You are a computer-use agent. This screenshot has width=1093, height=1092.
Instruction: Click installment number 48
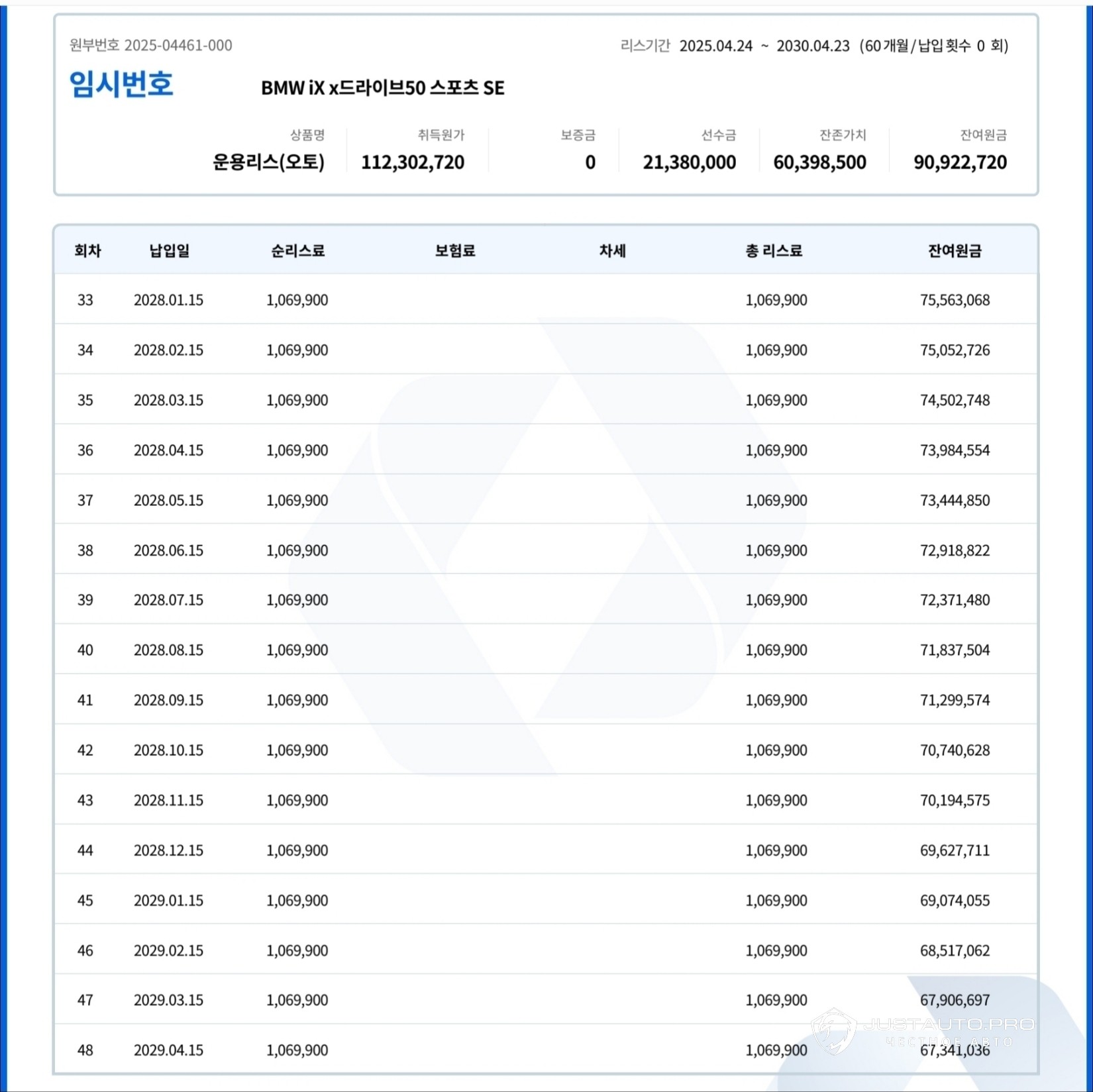(85, 1050)
